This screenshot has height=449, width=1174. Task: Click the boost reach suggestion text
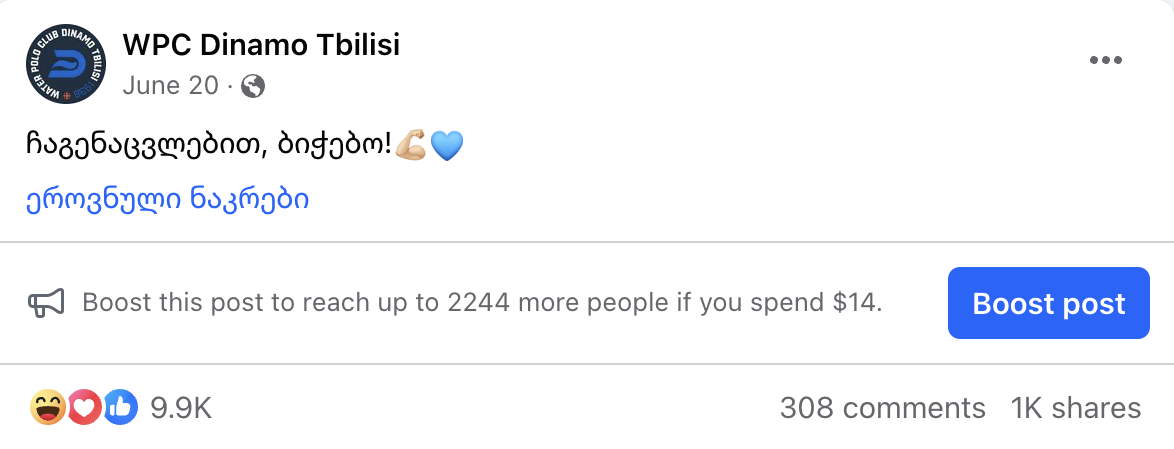click(482, 302)
